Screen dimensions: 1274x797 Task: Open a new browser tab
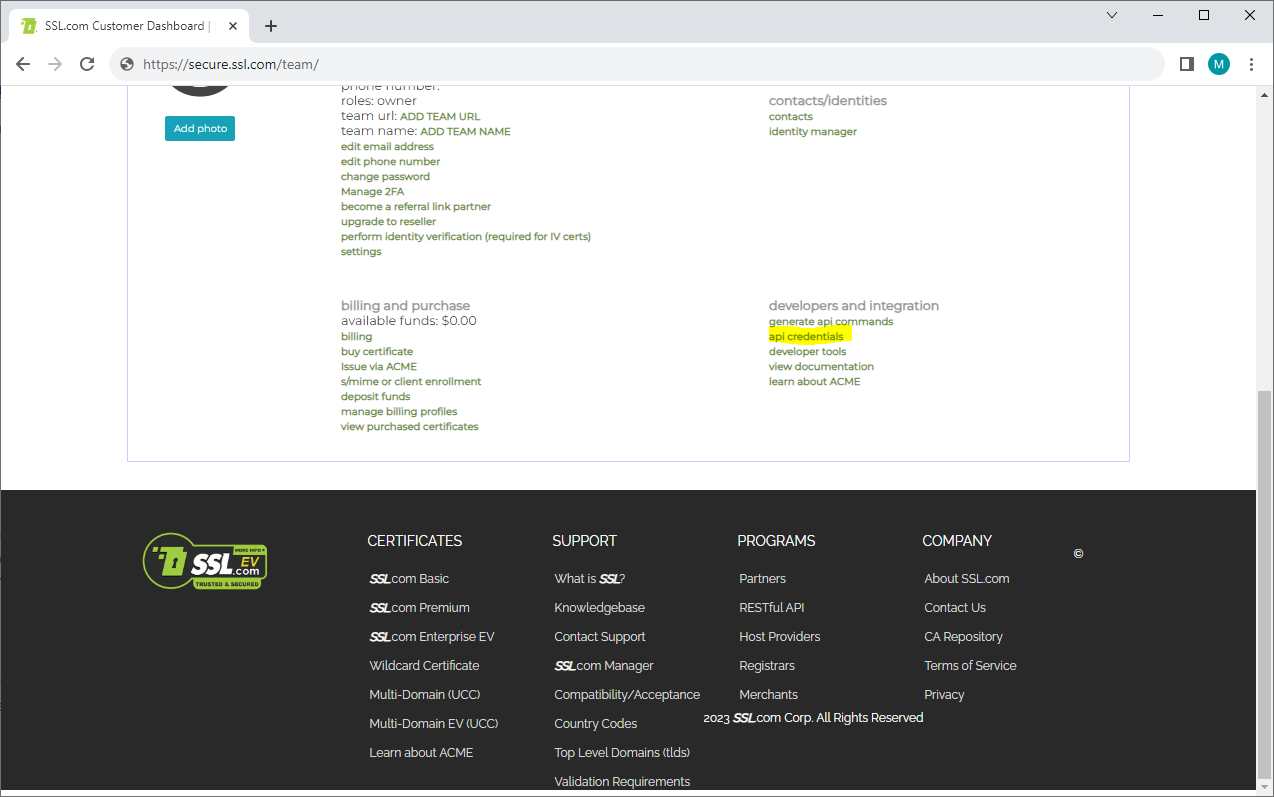tap(270, 26)
